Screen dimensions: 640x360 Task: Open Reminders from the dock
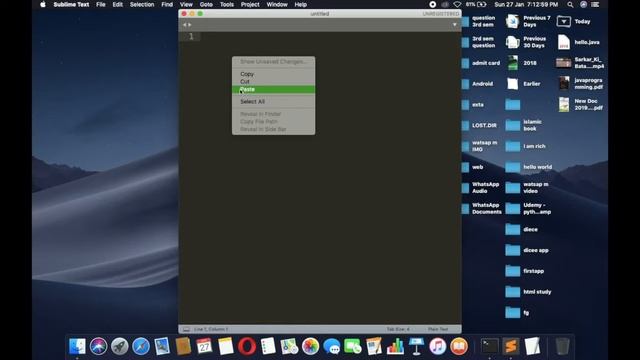(x=268, y=347)
